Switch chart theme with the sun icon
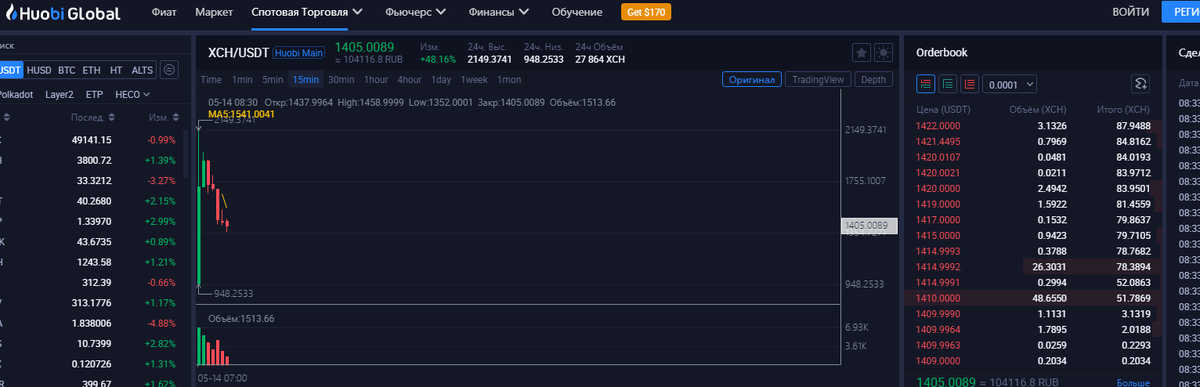Image resolution: width=1200 pixels, height=387 pixels. [x=883, y=53]
